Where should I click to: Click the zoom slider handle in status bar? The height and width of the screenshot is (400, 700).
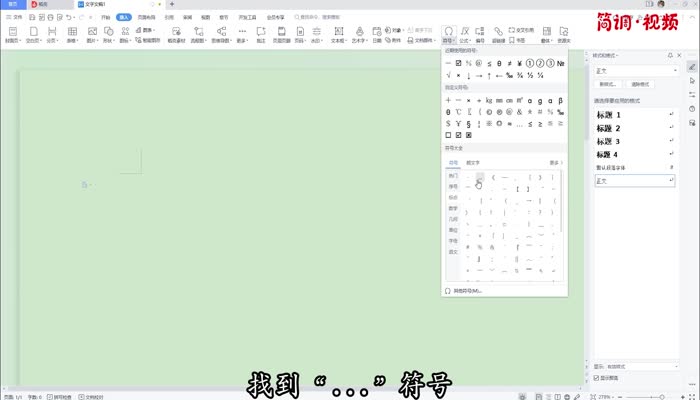click(x=662, y=396)
